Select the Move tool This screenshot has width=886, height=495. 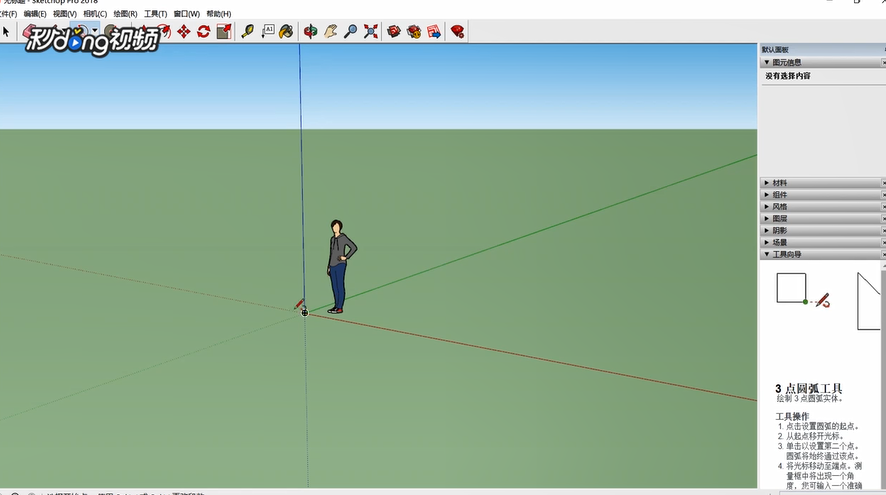pyautogui.click(x=184, y=32)
